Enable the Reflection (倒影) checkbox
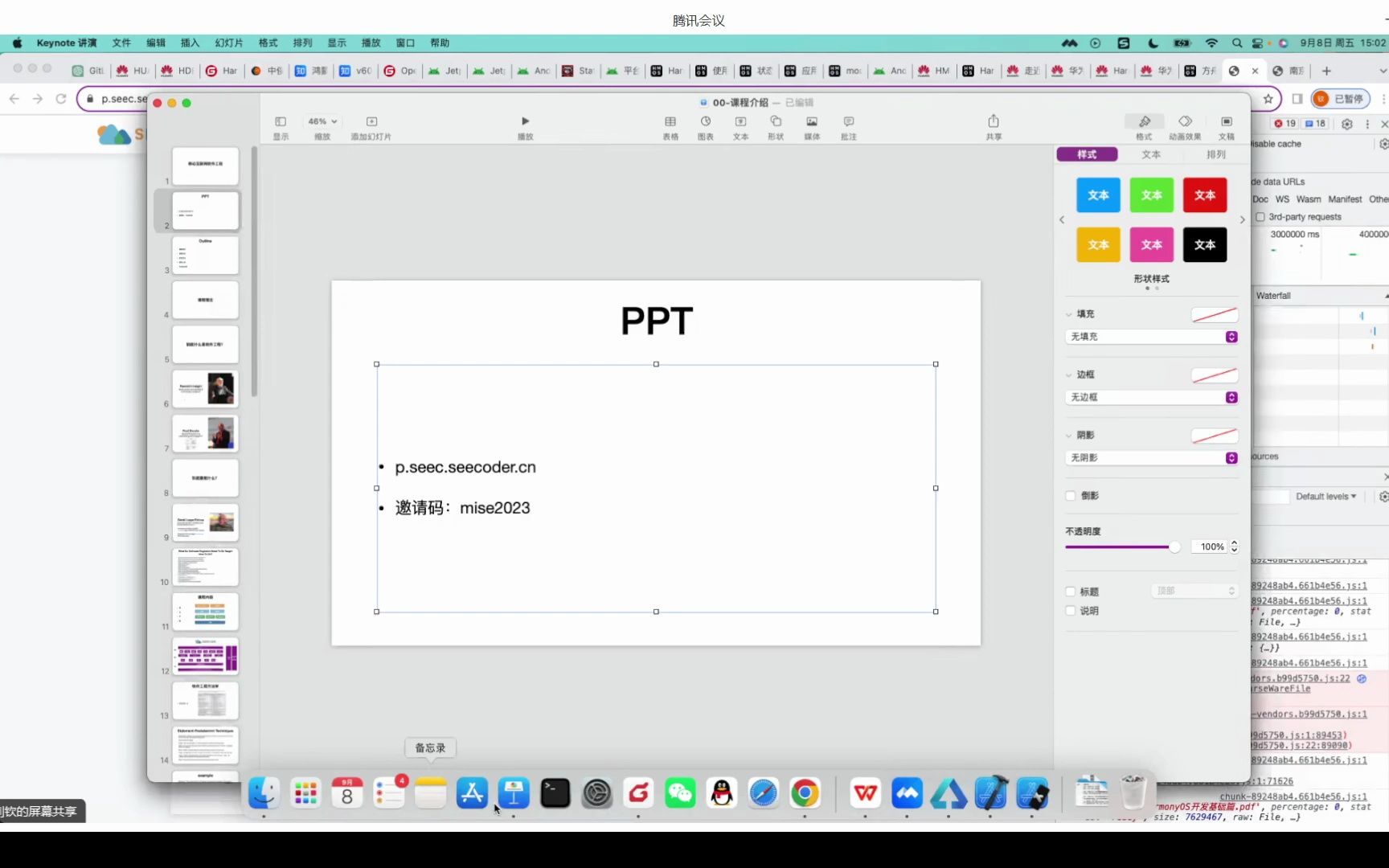Screen dimensions: 1389x868 1071,496
